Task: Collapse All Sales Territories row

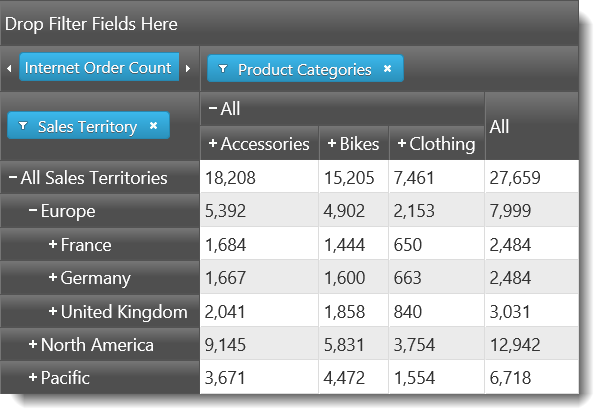Action: [13, 178]
